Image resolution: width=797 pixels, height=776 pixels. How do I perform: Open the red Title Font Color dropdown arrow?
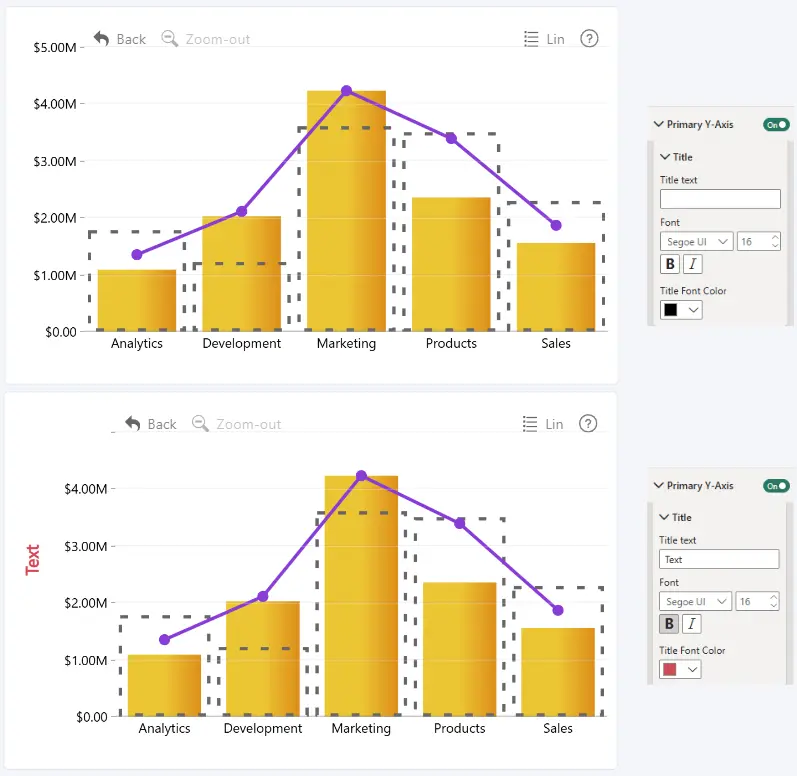[x=692, y=669]
